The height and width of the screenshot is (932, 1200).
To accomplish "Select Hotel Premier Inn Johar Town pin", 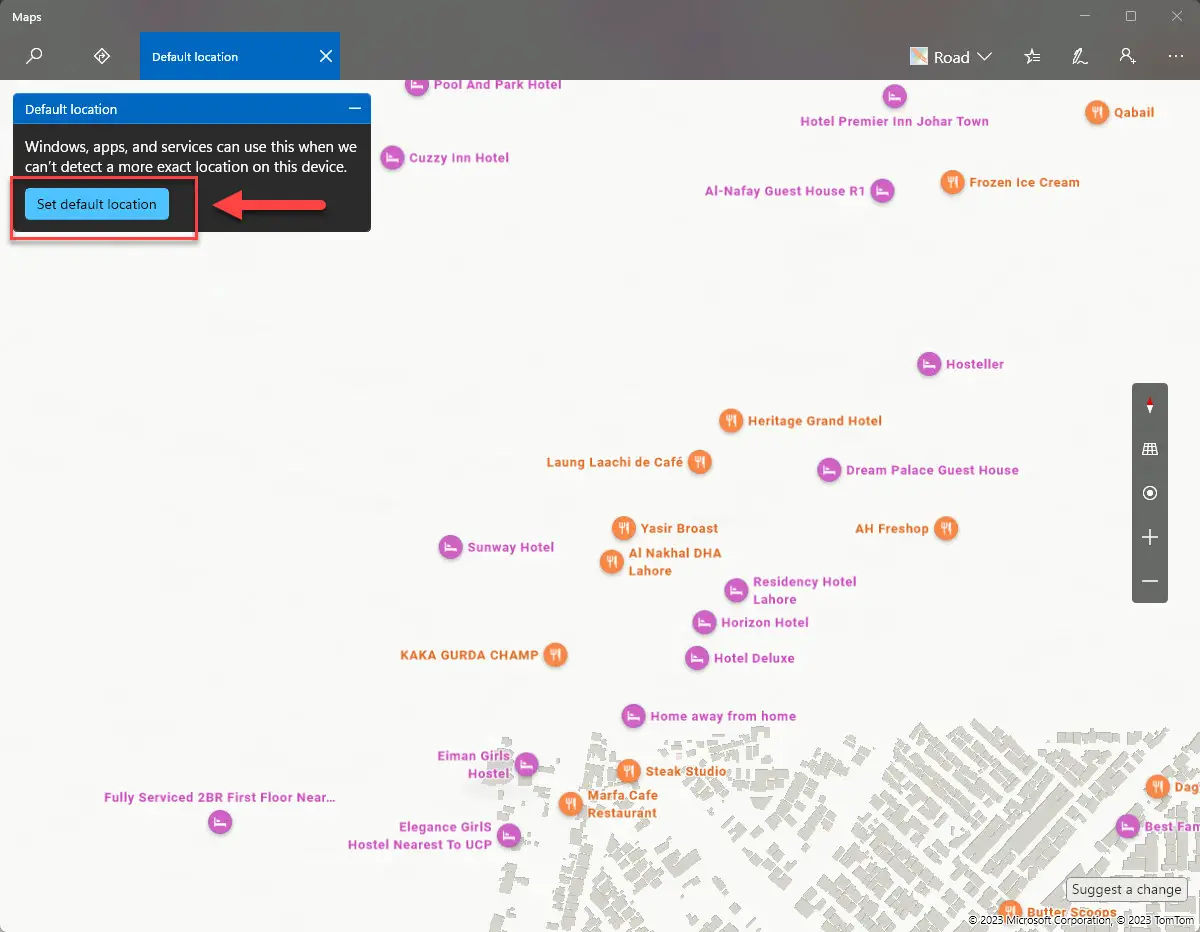I will pos(895,97).
